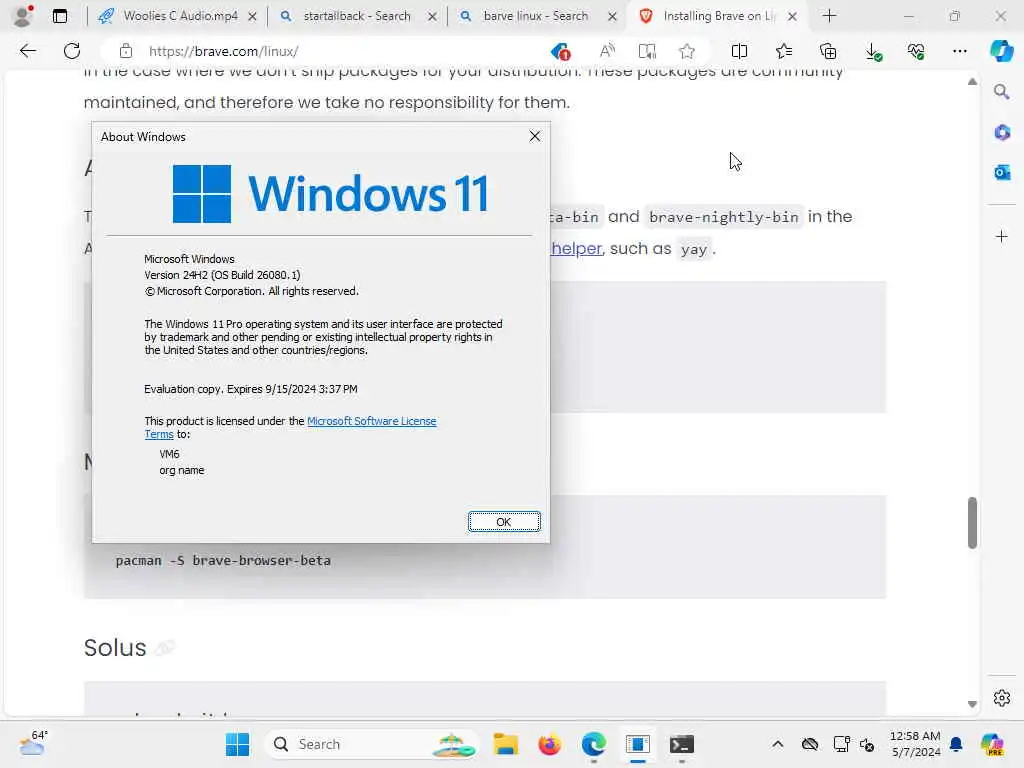Click scrollbar down arrow
This screenshot has width=1024, height=768.
(972, 704)
